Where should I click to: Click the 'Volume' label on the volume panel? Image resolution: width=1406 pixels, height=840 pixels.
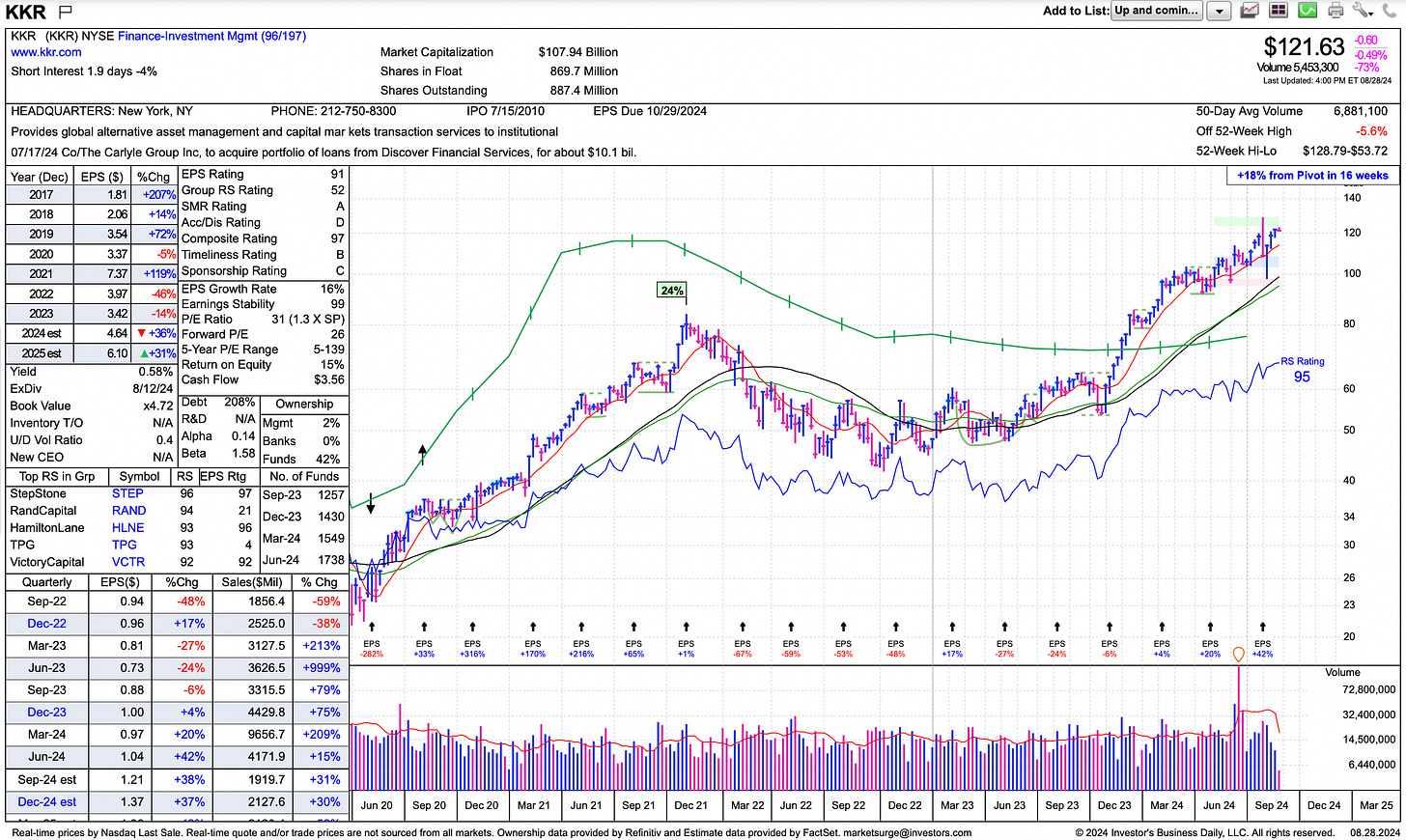pos(1342,672)
